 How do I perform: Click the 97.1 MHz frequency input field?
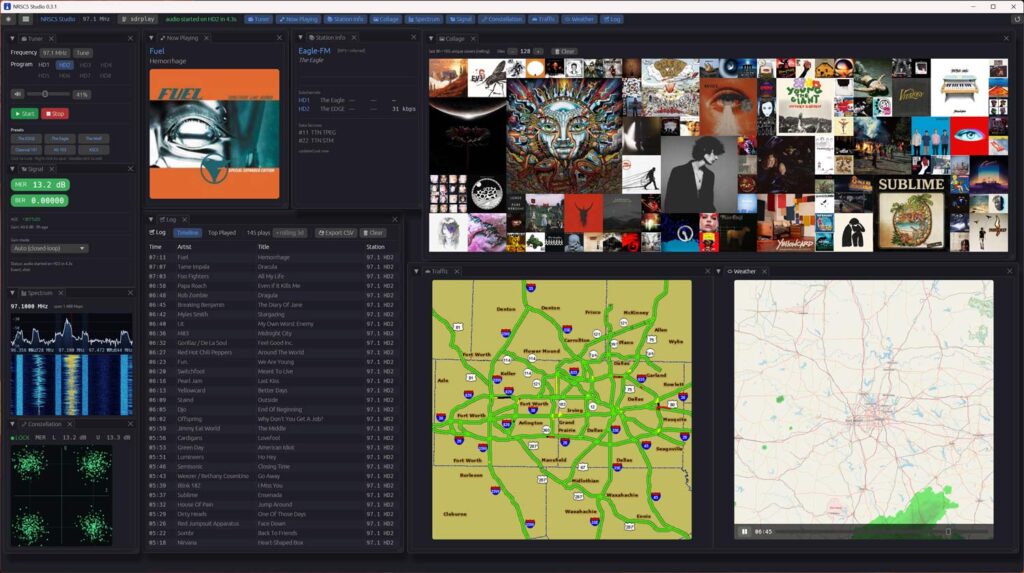point(55,53)
